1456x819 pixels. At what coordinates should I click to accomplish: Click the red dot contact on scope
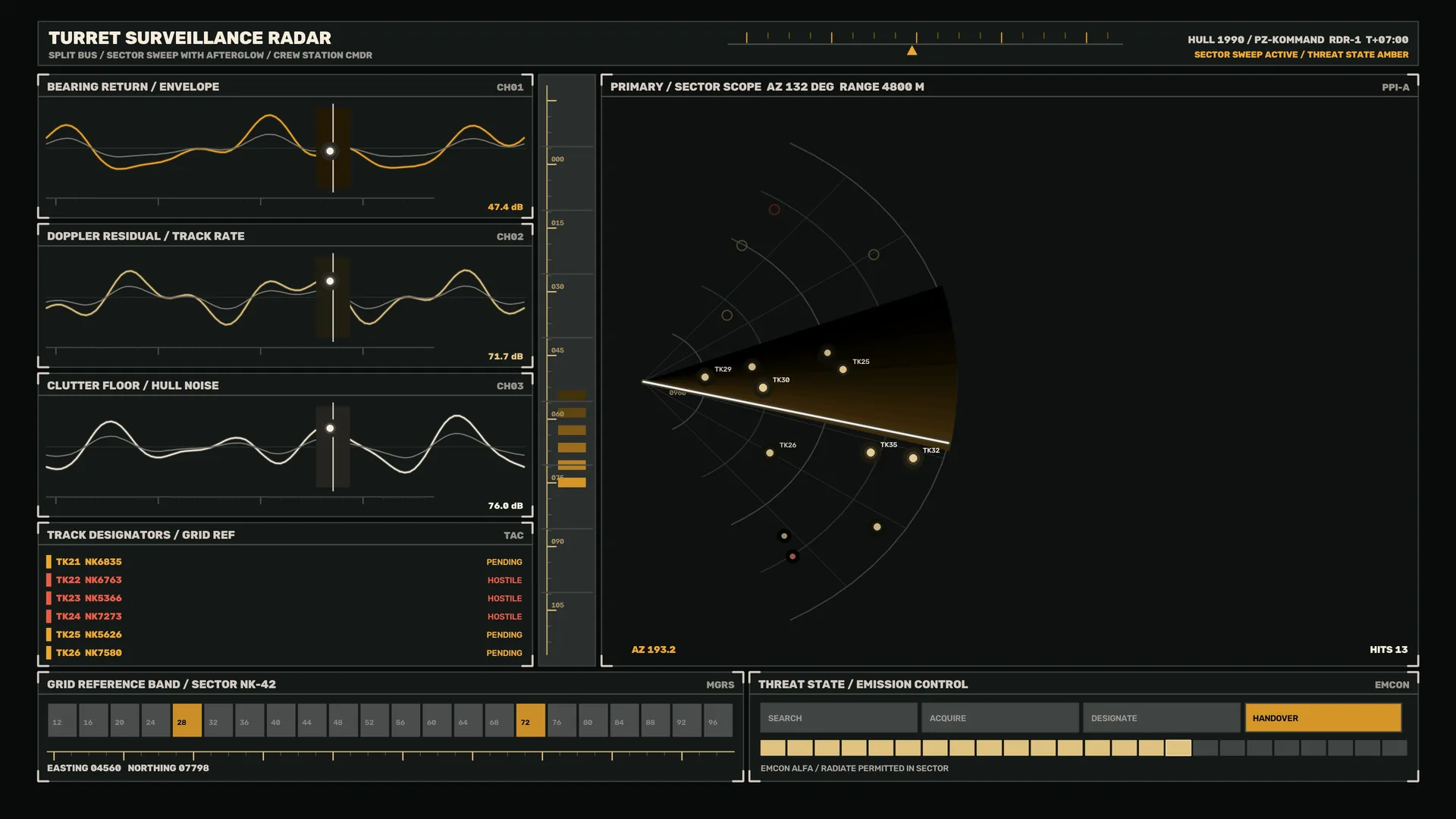tap(792, 557)
